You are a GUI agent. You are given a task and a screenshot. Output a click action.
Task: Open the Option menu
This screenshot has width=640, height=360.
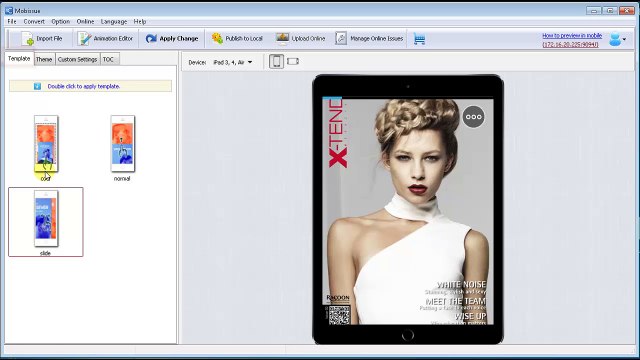pos(60,22)
